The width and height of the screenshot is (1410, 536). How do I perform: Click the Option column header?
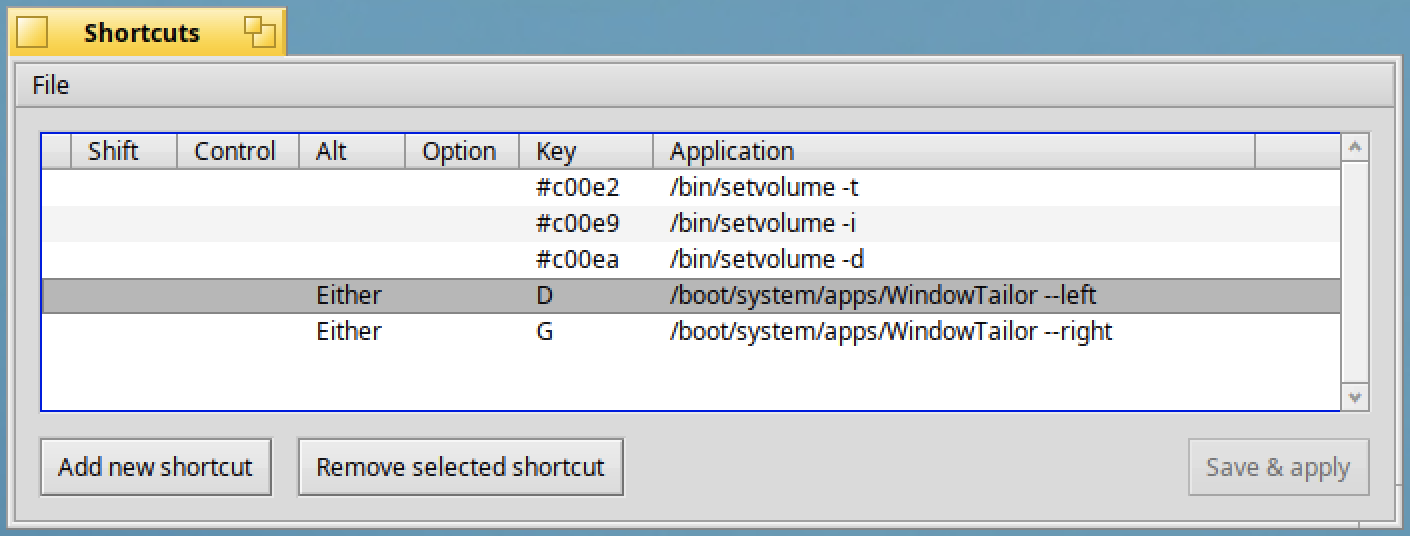(462, 152)
